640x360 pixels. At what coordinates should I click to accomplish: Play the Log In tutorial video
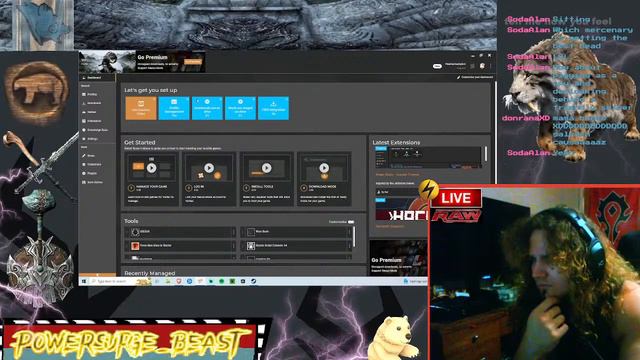coord(209,168)
